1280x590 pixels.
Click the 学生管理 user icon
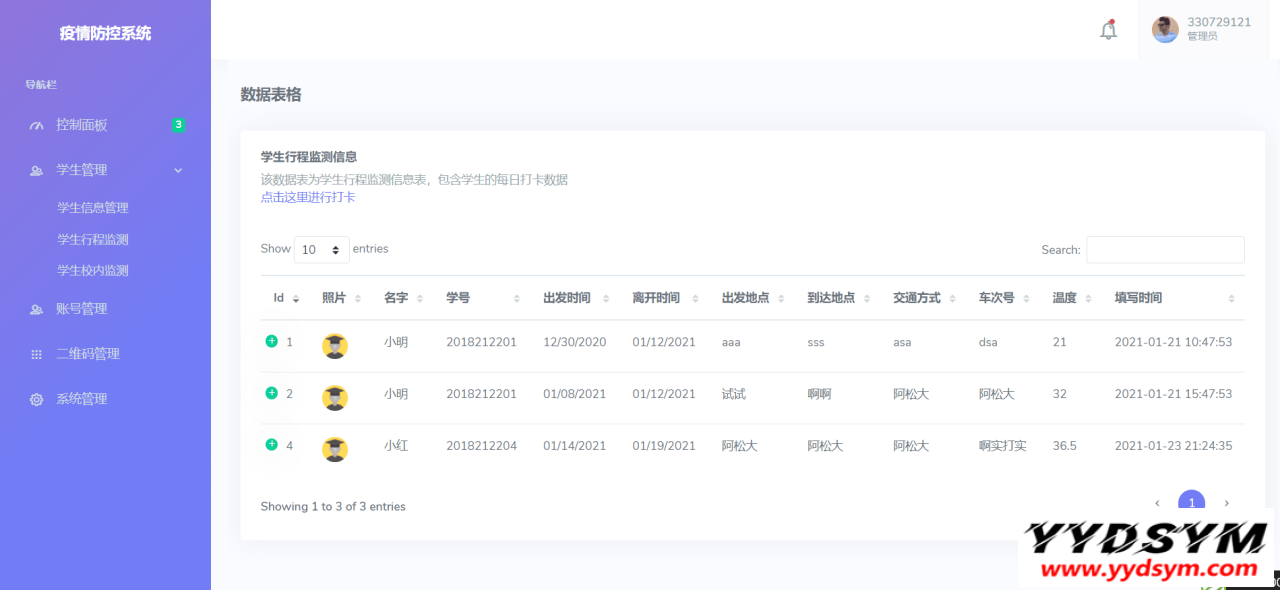pyautogui.click(x=37, y=169)
